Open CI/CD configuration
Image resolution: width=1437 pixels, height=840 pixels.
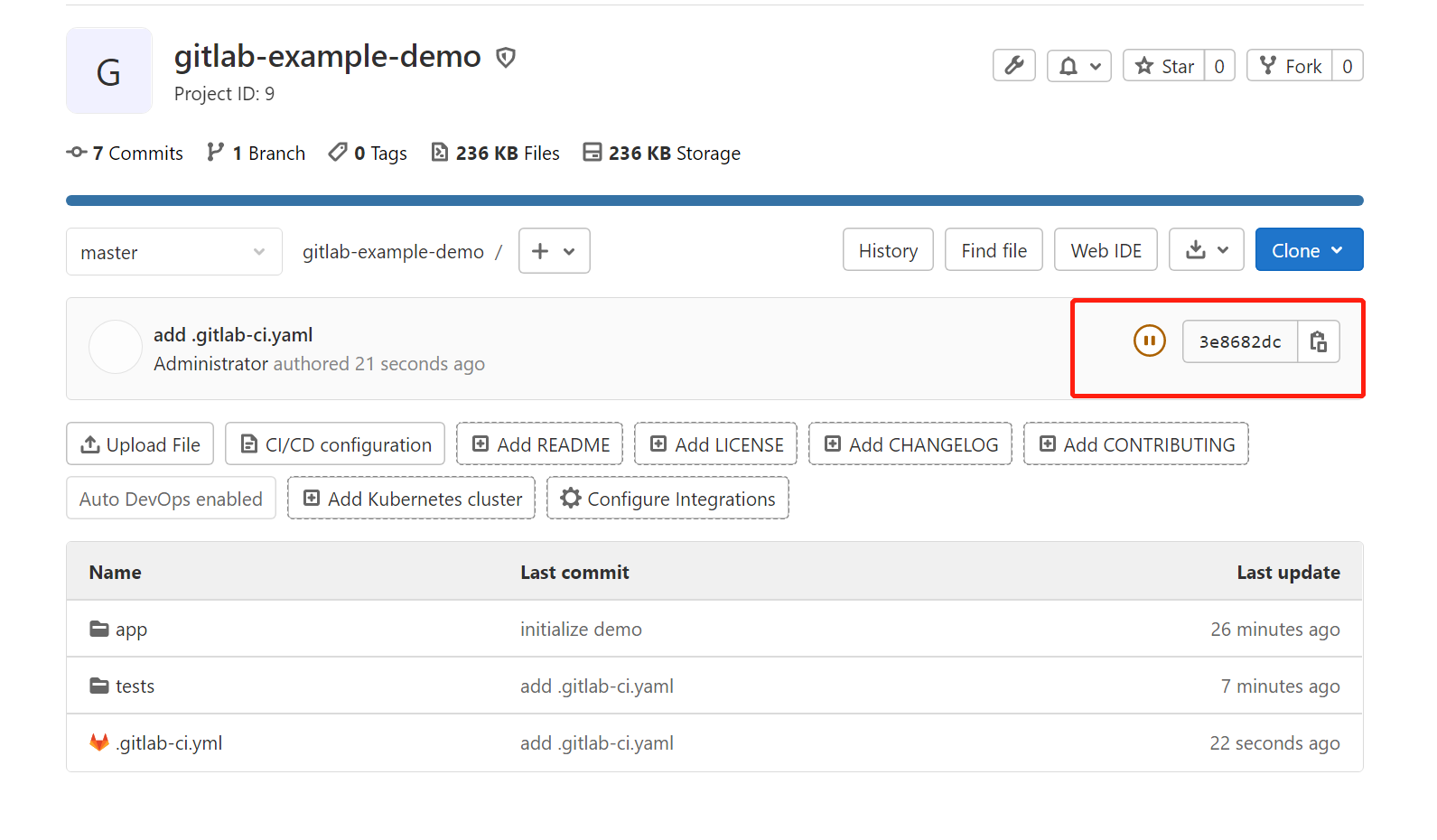(x=335, y=444)
